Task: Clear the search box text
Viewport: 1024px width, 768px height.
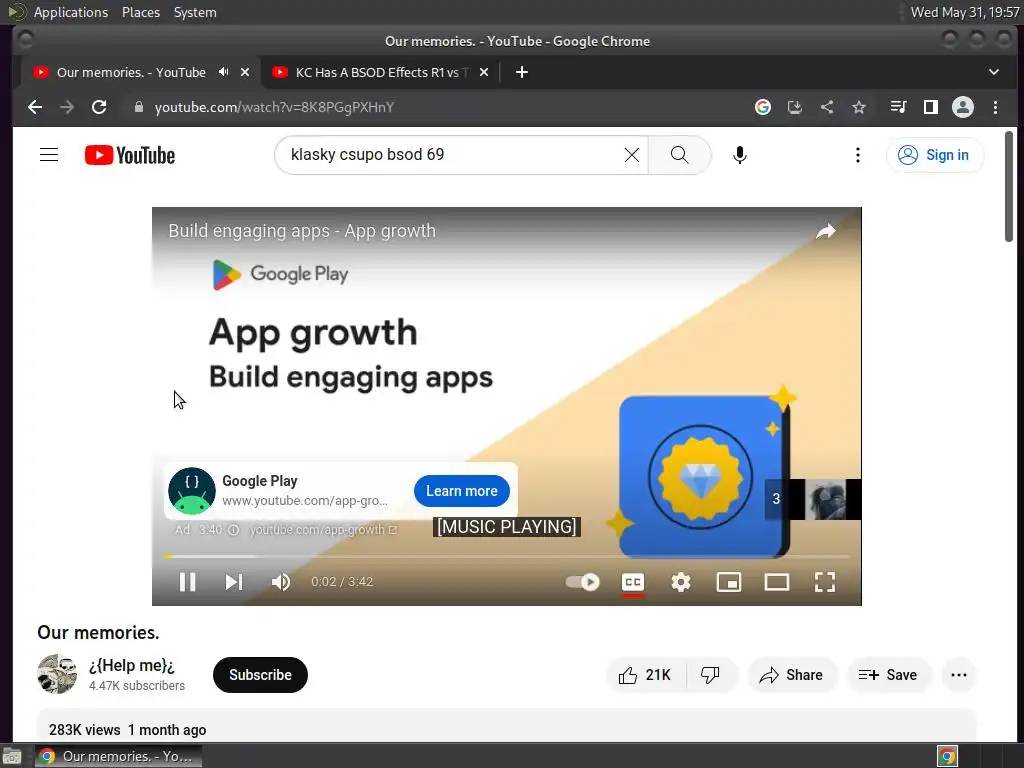Action: tap(632, 155)
